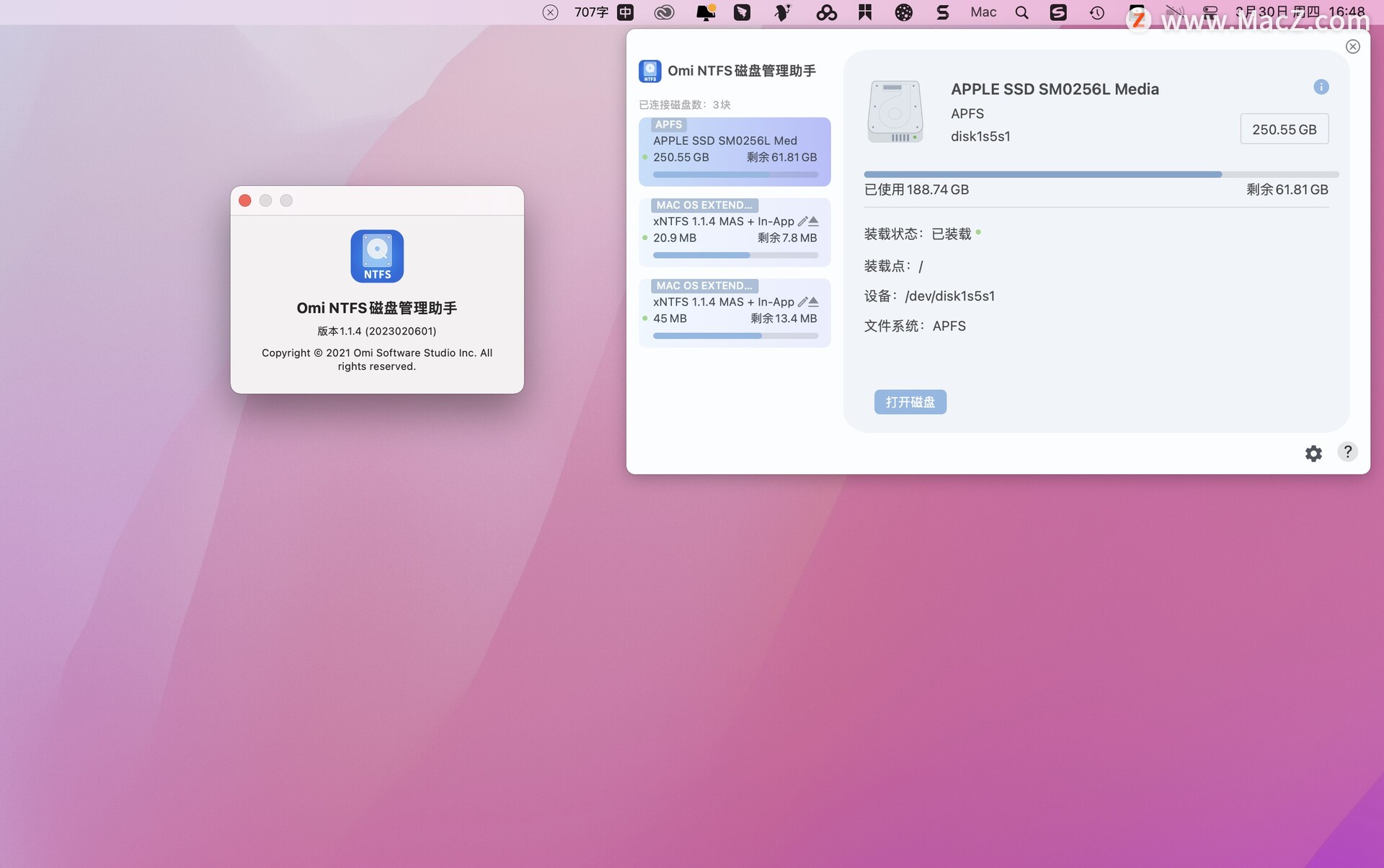Open Spotlight search from the menu bar

click(1021, 12)
